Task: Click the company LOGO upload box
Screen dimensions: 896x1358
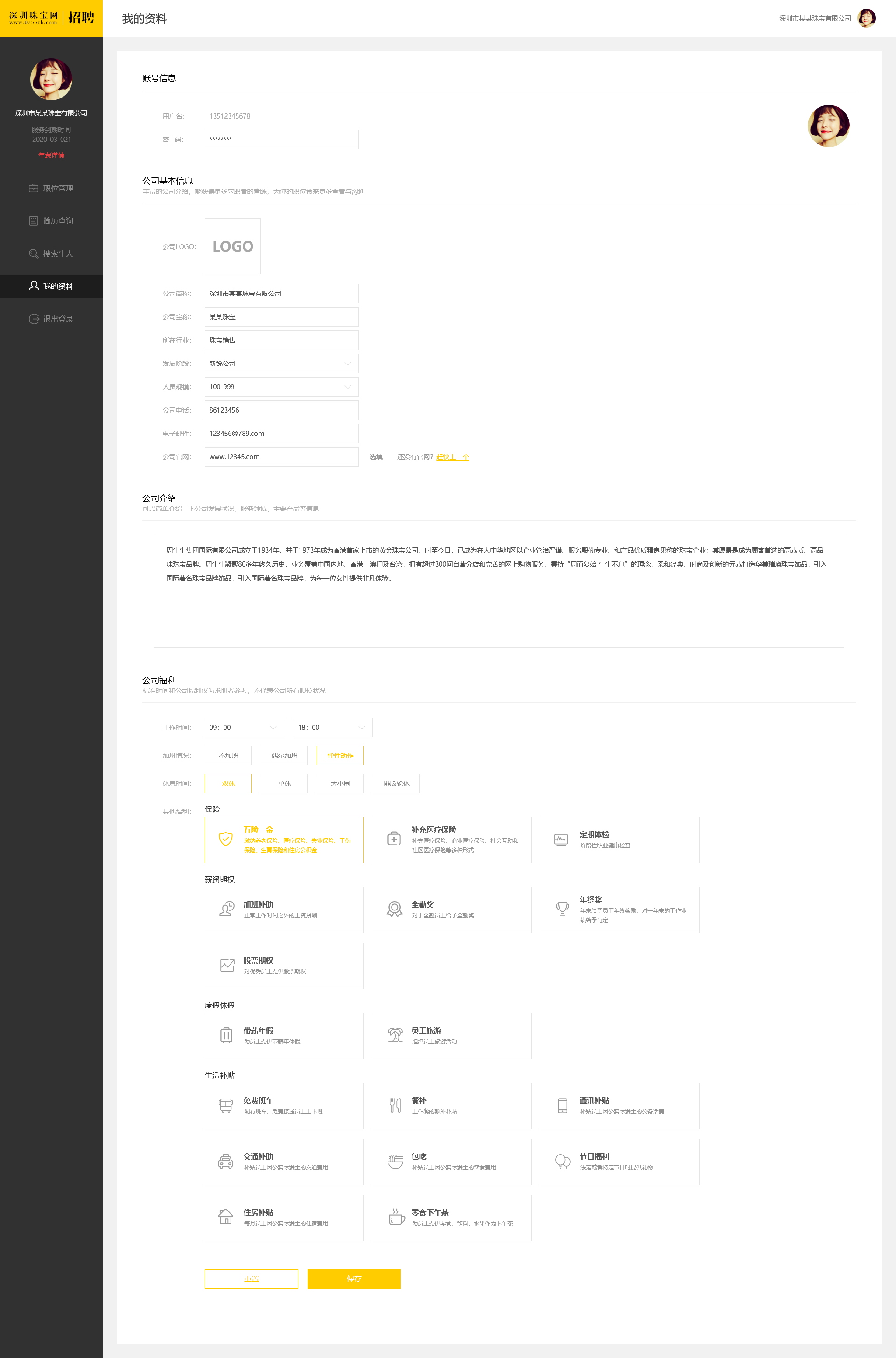Action: pos(232,246)
